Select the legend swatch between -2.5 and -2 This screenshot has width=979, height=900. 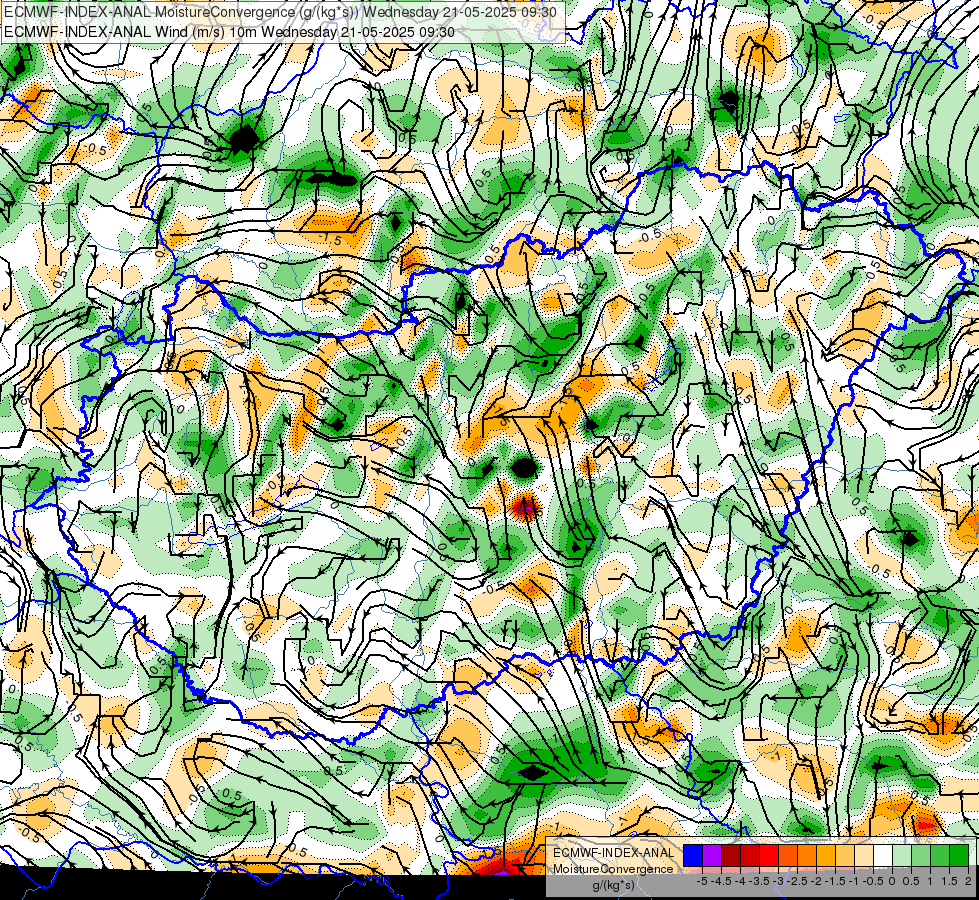point(807,855)
